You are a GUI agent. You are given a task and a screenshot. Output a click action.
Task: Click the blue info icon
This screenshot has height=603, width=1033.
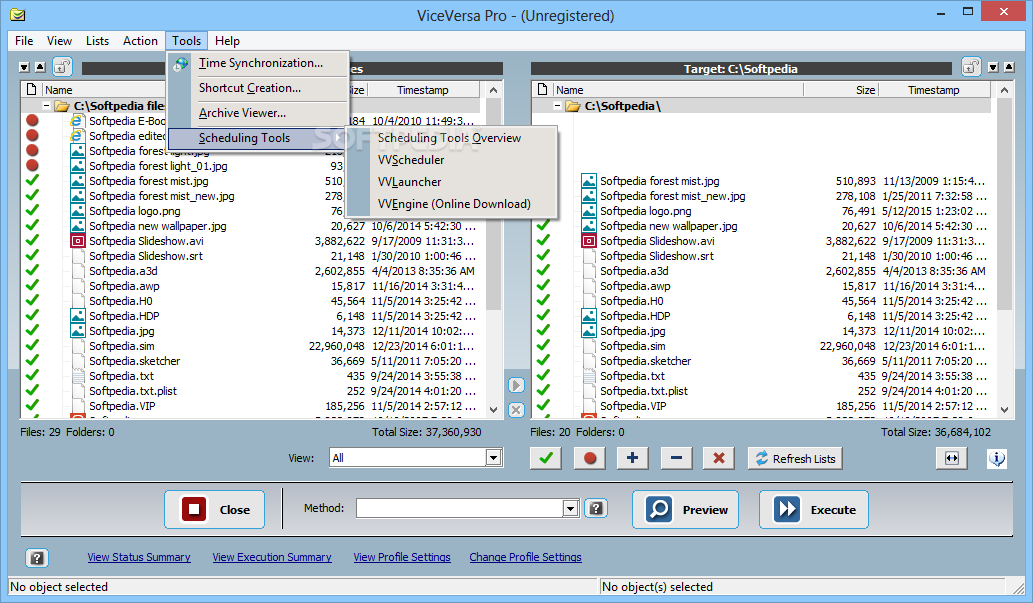coord(997,458)
